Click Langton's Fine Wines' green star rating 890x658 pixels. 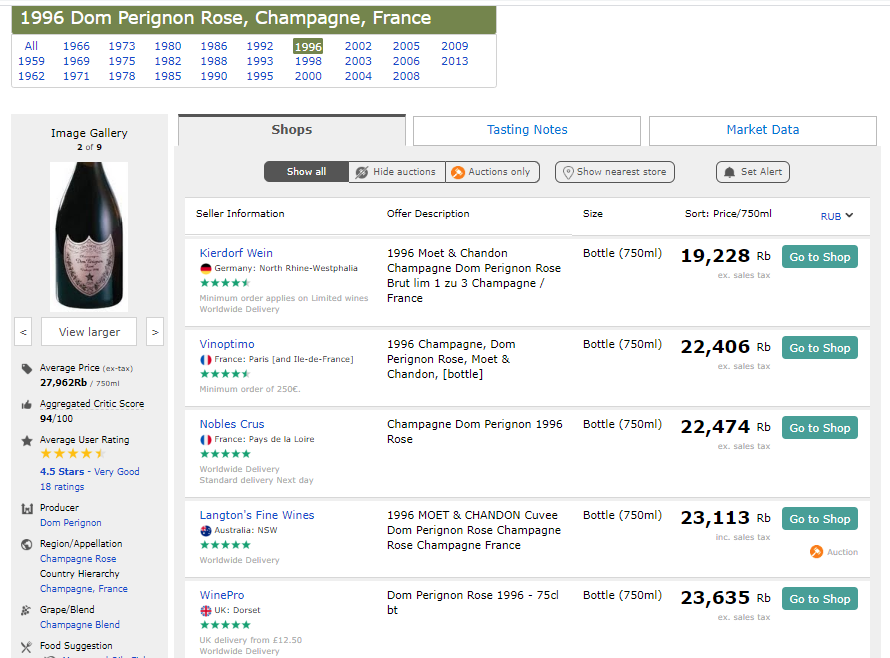point(225,545)
